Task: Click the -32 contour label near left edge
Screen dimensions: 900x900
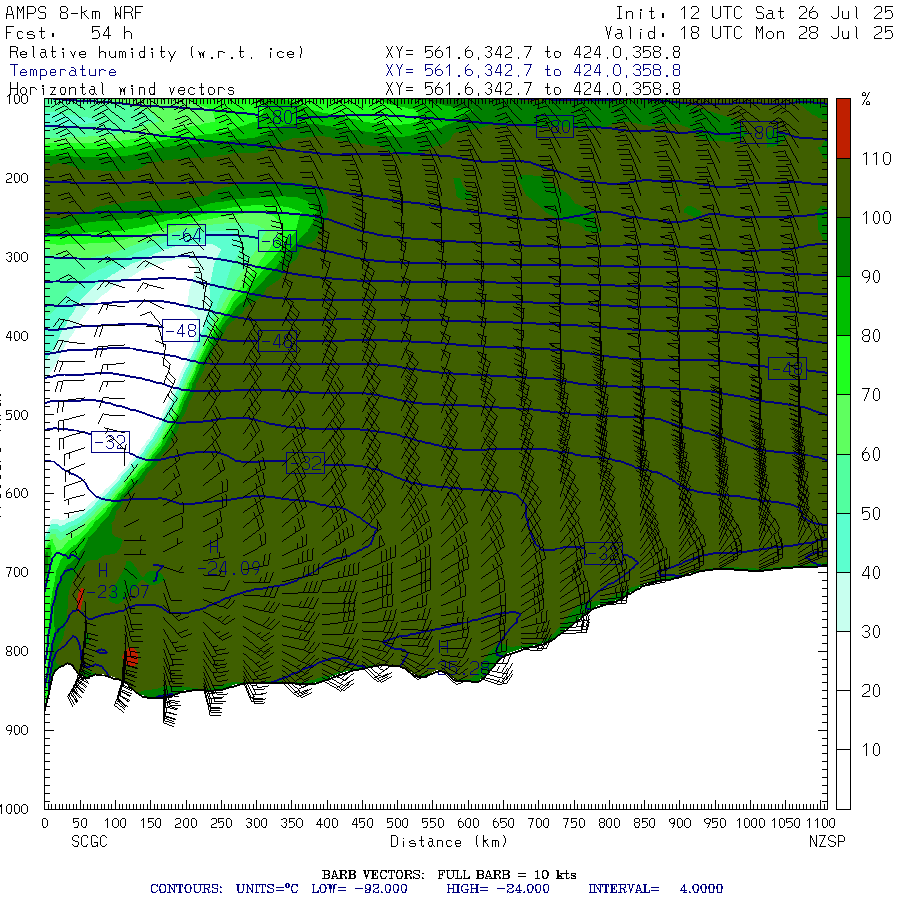Action: tap(110, 442)
